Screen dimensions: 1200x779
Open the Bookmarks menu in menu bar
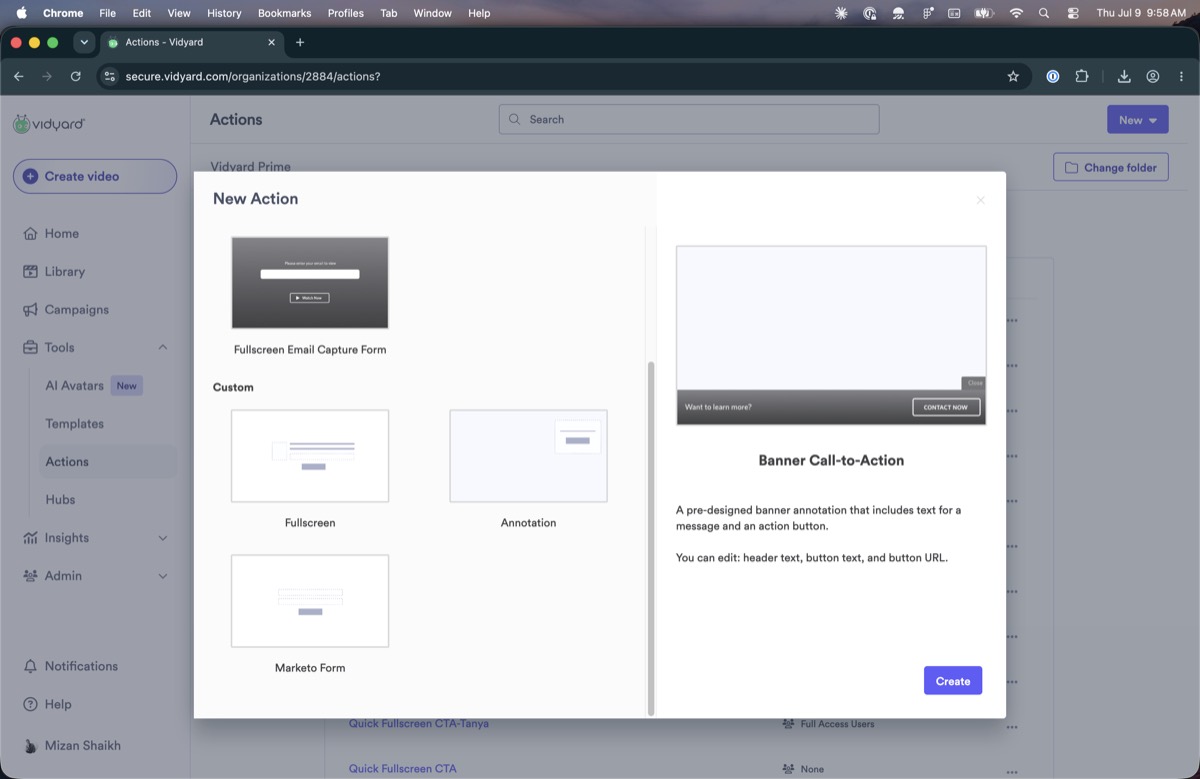click(284, 13)
